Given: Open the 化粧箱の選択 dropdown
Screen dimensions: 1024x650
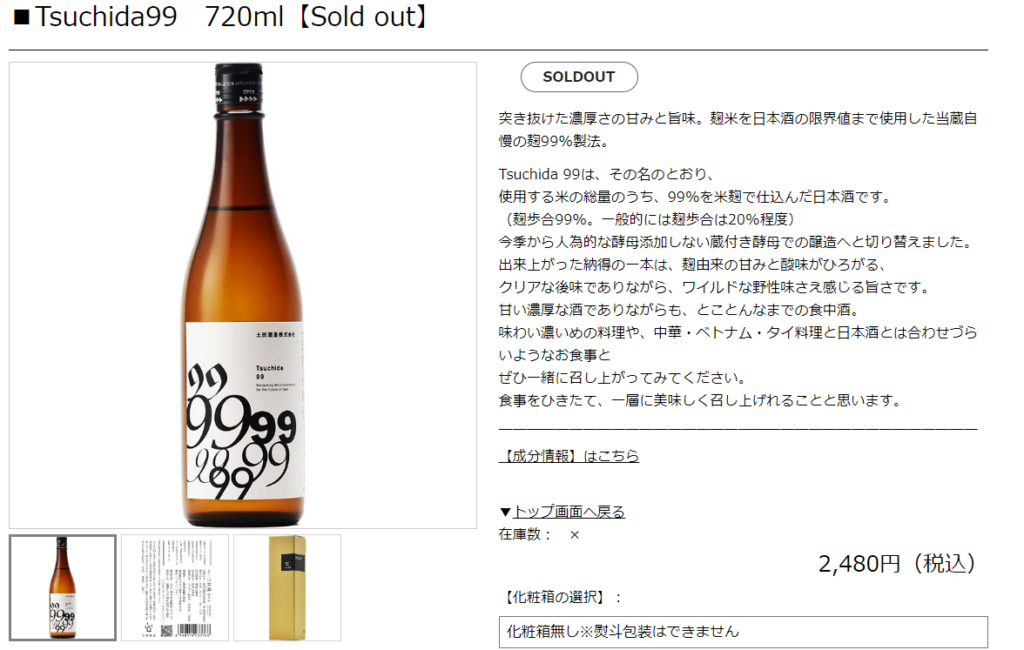Looking at the screenshot, I should (743, 632).
